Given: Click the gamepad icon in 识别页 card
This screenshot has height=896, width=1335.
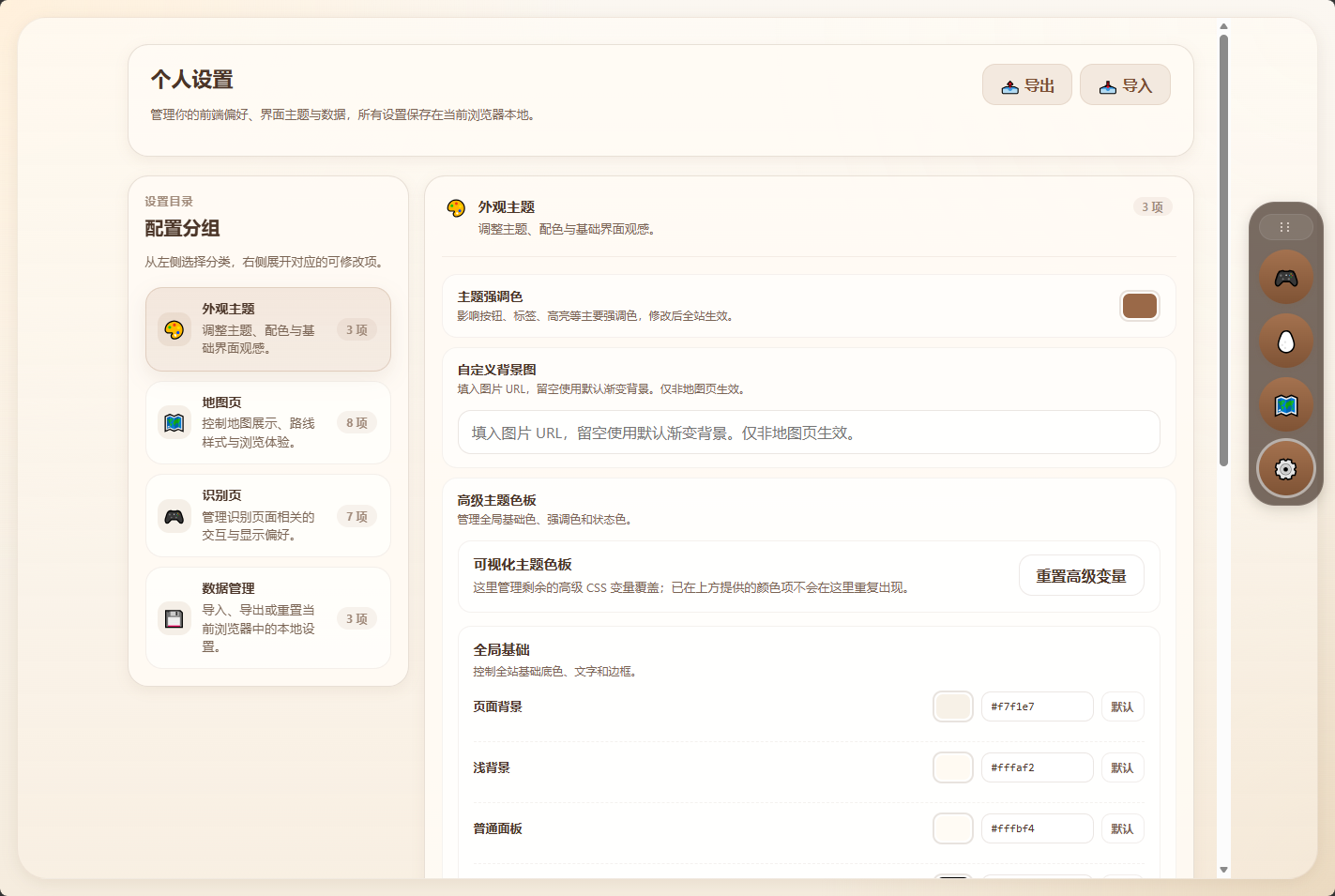Looking at the screenshot, I should click(174, 516).
